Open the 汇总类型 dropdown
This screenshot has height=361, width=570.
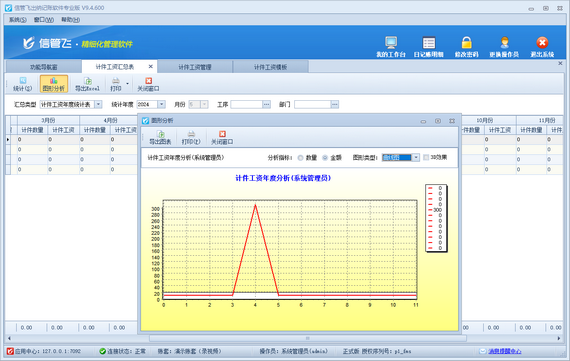click(x=98, y=104)
